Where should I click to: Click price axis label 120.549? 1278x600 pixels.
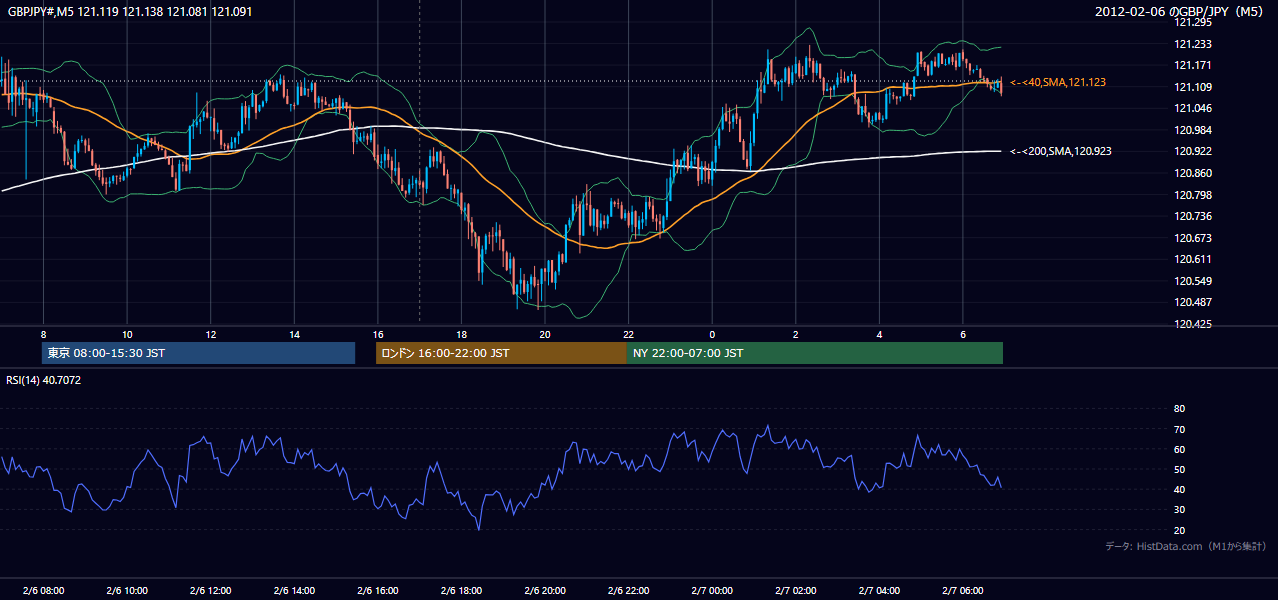[1192, 281]
